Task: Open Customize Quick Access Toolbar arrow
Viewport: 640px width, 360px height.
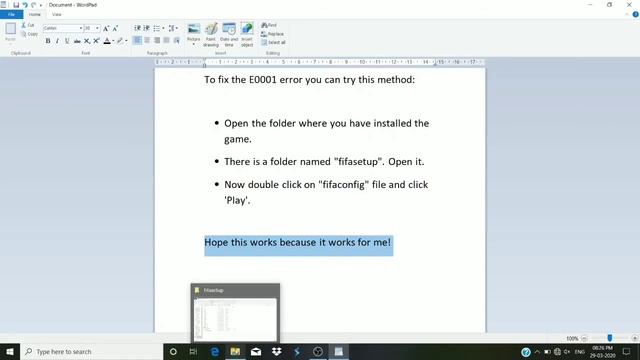Action: pos(41,5)
